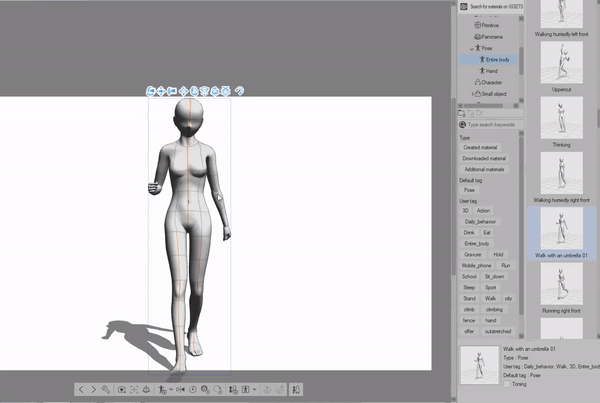The width and height of the screenshot is (600, 403).
Task: Select Entire body in the material tree
Action: coord(489,59)
